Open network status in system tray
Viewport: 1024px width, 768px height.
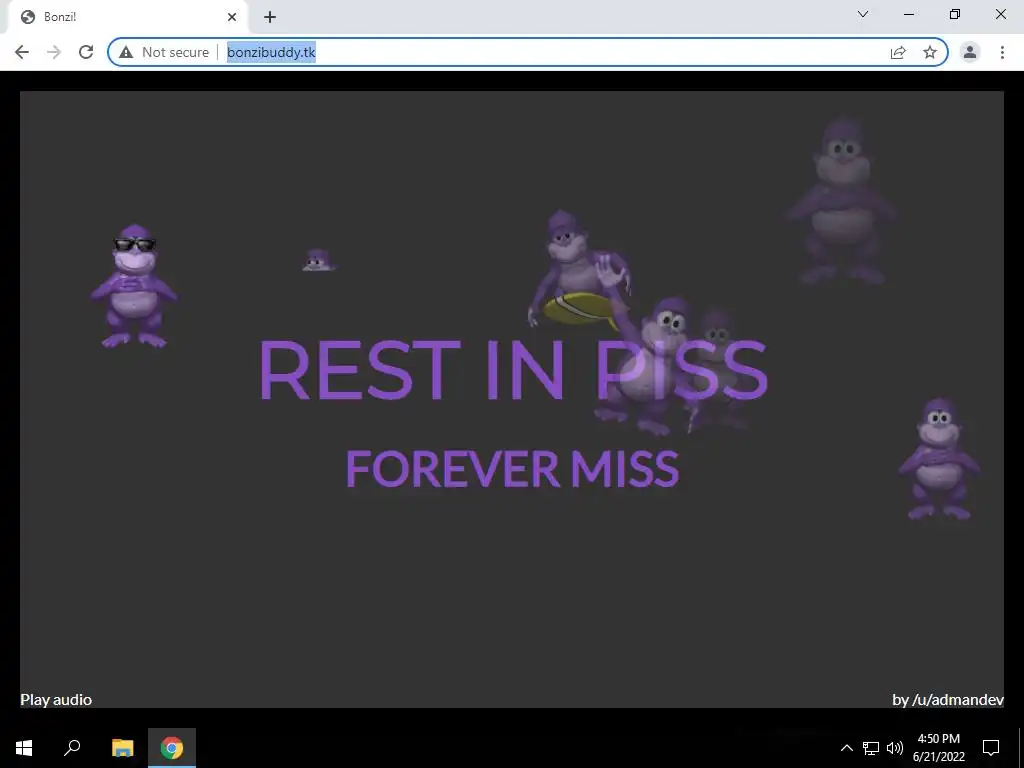(871, 748)
